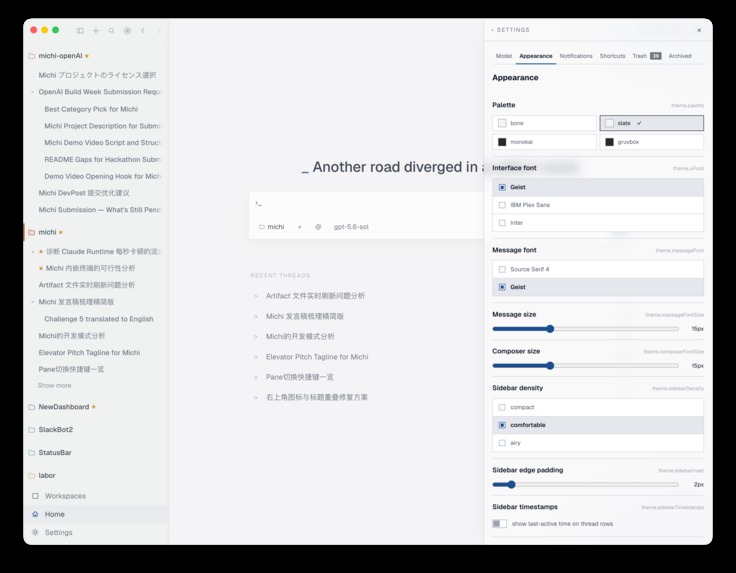The image size is (736, 573).
Task: Select Geist under Message font
Action: click(598, 287)
